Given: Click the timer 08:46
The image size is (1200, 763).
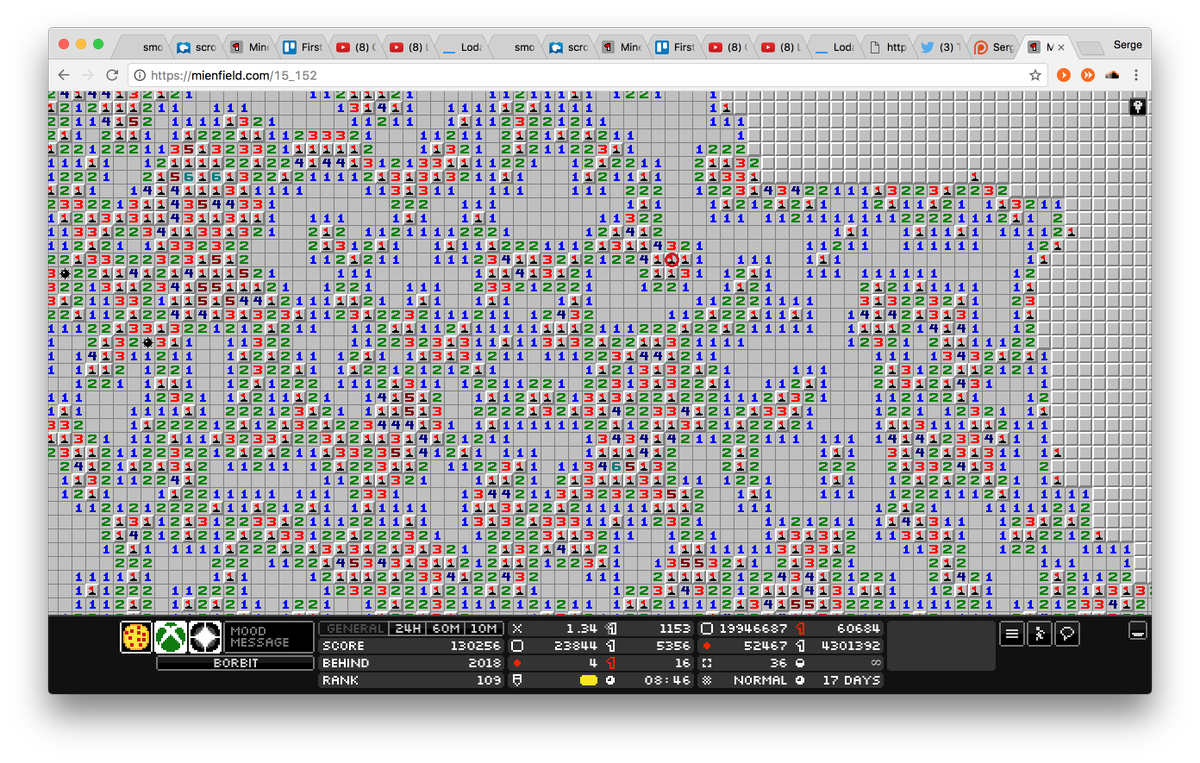Looking at the screenshot, I should pyautogui.click(x=667, y=680).
